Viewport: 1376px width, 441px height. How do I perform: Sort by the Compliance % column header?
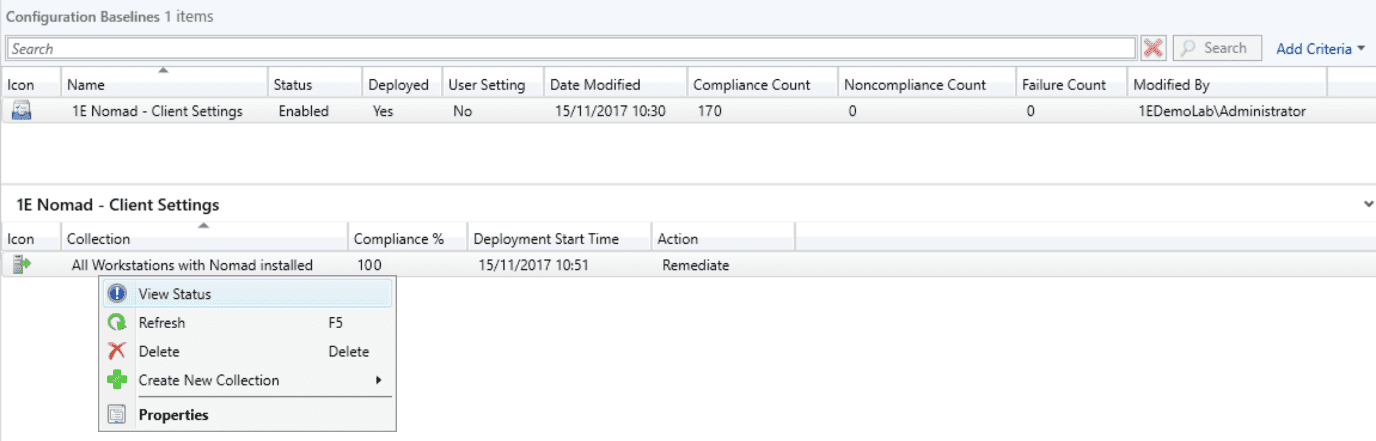(x=407, y=239)
